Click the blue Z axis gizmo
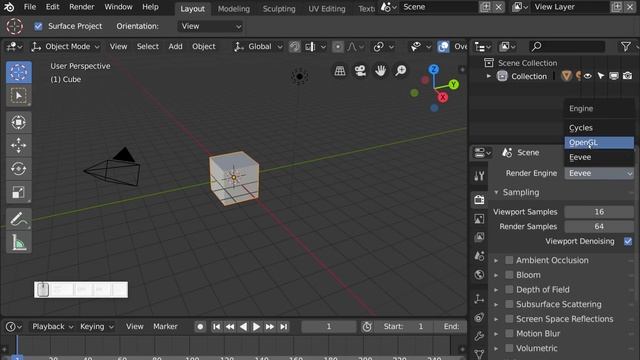 point(434,69)
